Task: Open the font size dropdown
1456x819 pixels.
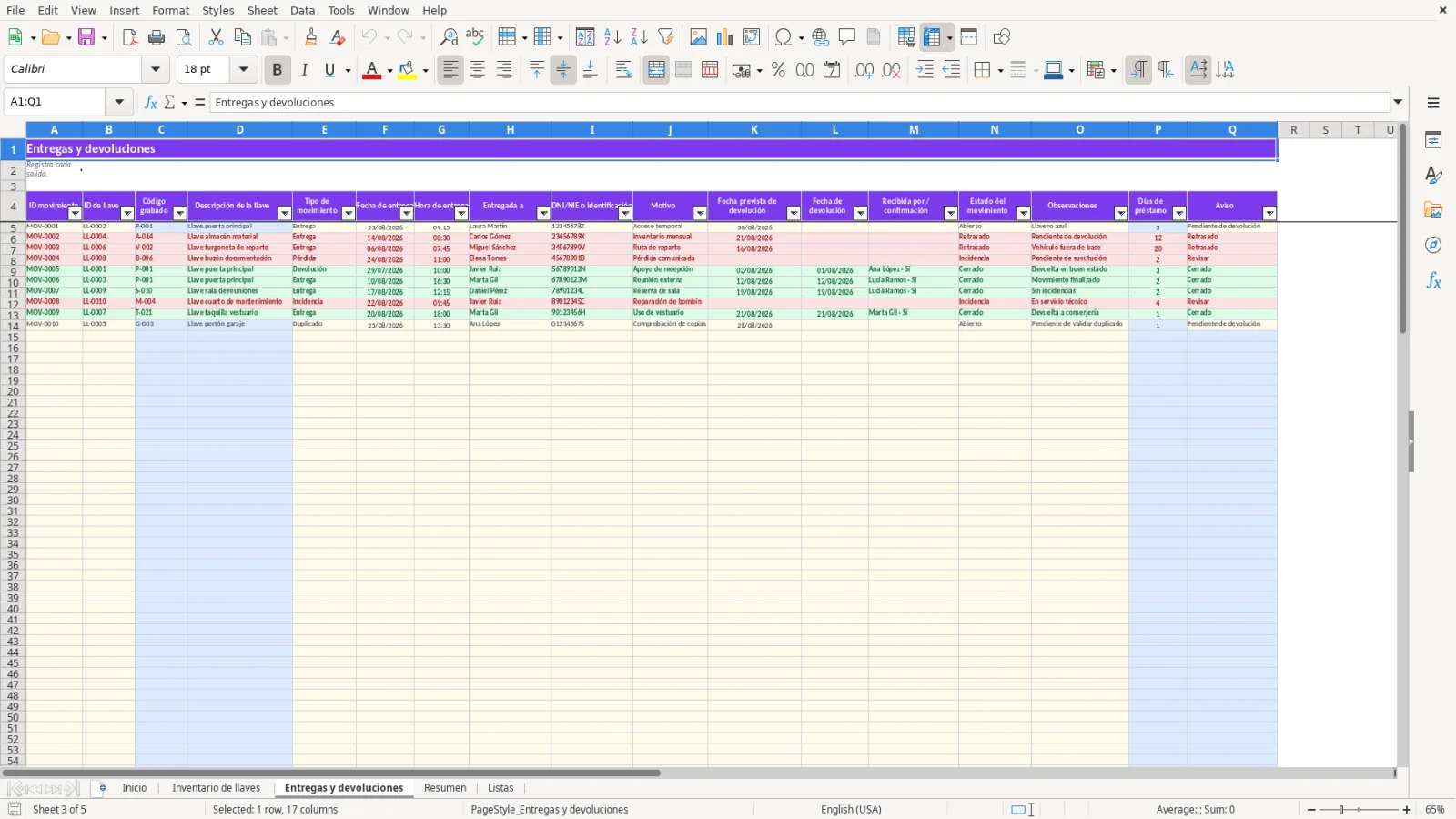Action: coord(243,69)
